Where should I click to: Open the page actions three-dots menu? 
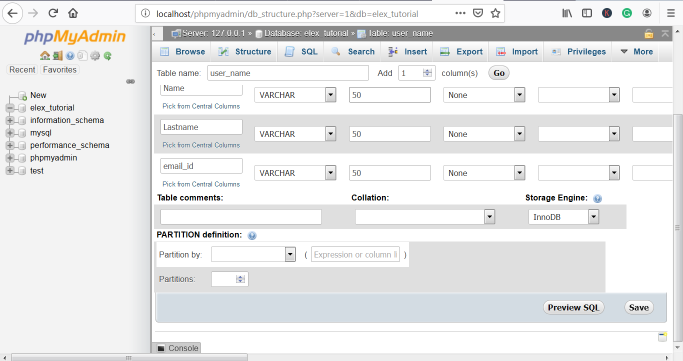click(x=460, y=13)
